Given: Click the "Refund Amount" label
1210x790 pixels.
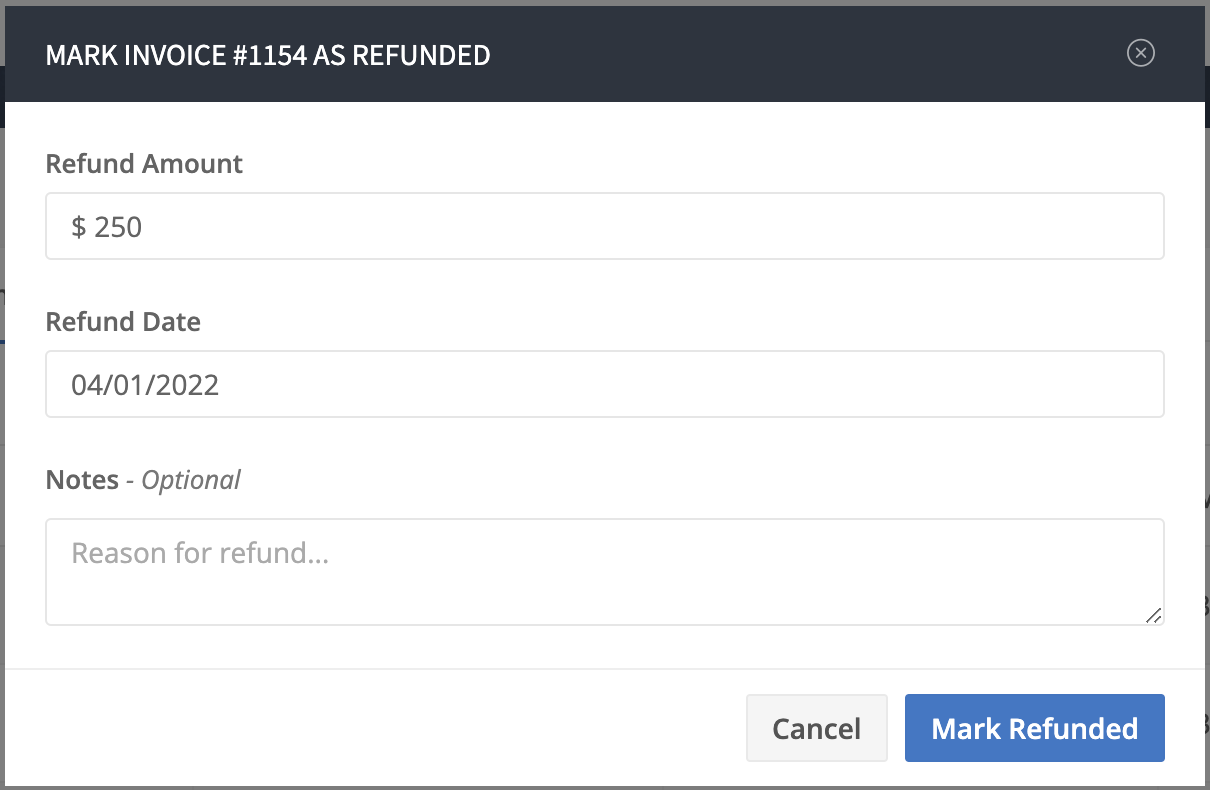Looking at the screenshot, I should pyautogui.click(x=144, y=164).
